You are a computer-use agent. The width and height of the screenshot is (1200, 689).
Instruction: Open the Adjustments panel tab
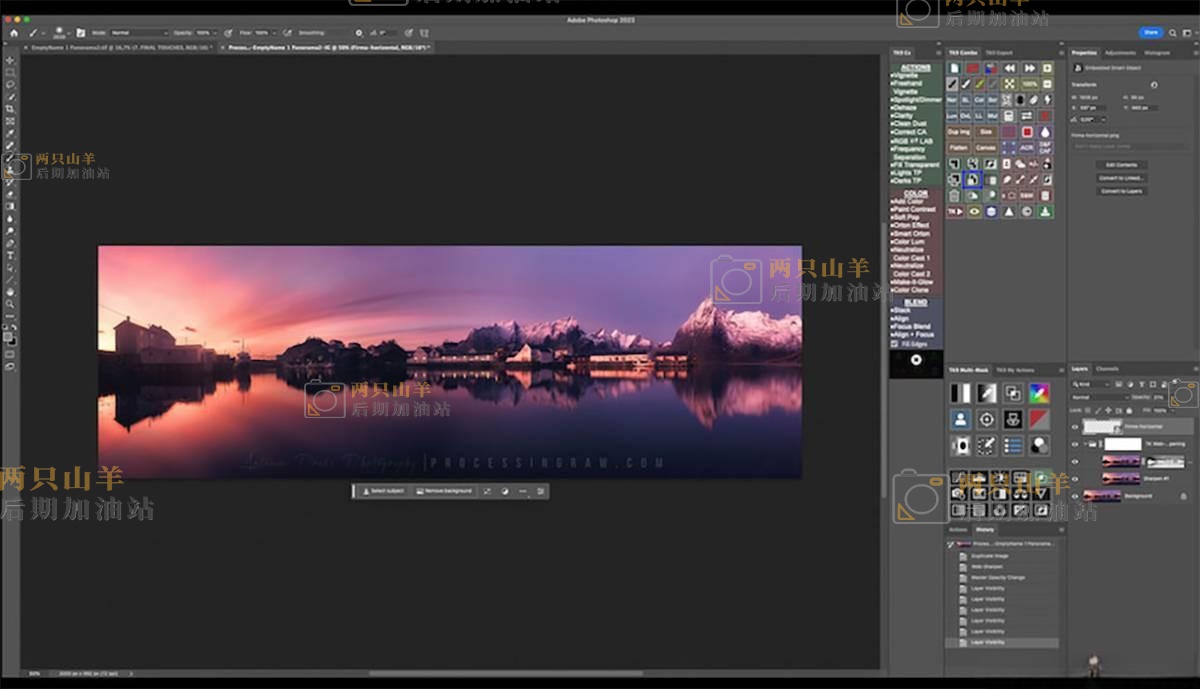click(1119, 52)
